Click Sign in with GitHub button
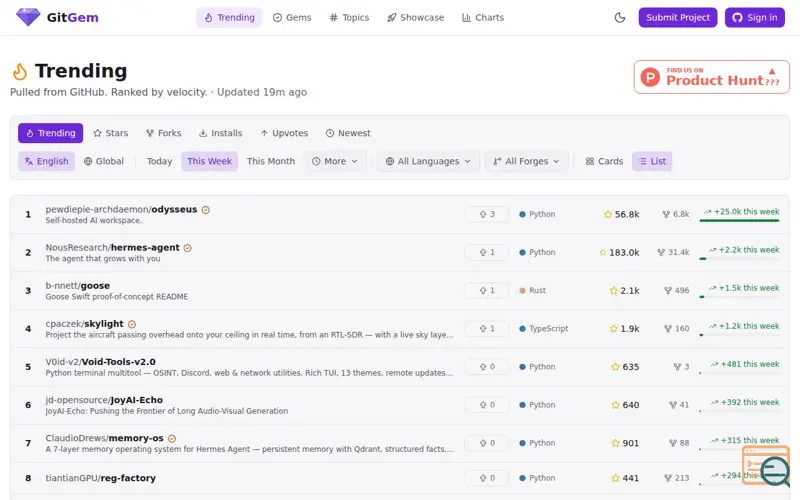This screenshot has height=500, width=800. [x=755, y=17]
